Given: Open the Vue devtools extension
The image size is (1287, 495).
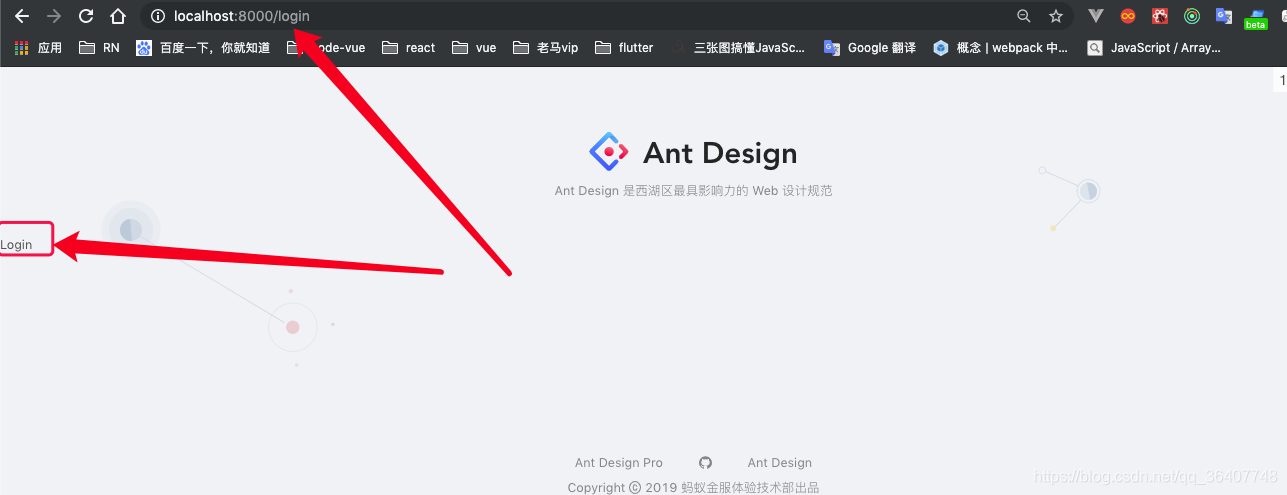Looking at the screenshot, I should 1096,16.
